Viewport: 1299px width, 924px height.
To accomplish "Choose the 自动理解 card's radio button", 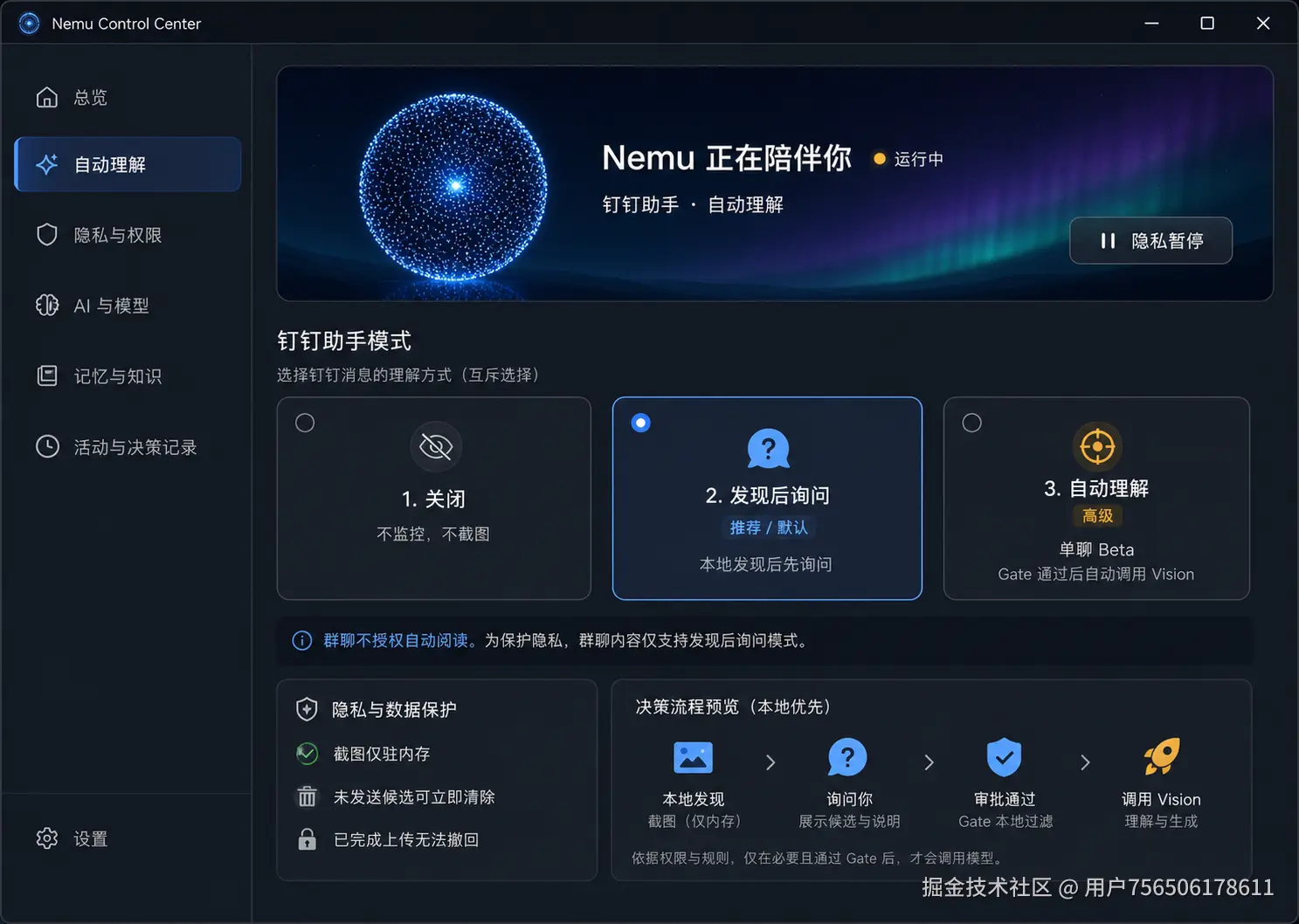I will (971, 423).
